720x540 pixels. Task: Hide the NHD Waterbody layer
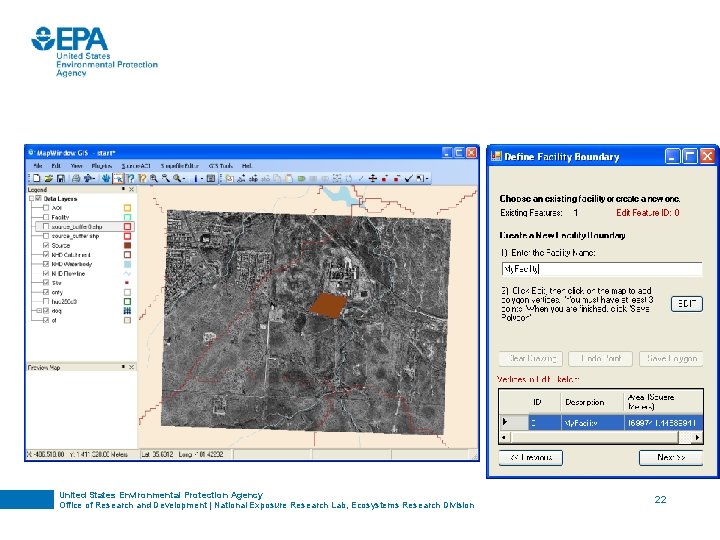click(x=46, y=264)
